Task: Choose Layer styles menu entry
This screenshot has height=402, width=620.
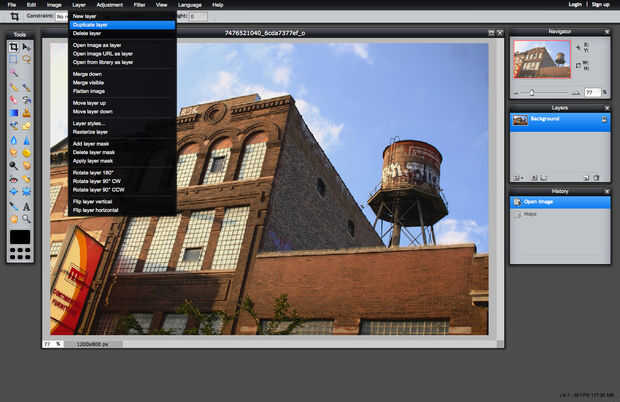Action: point(122,123)
